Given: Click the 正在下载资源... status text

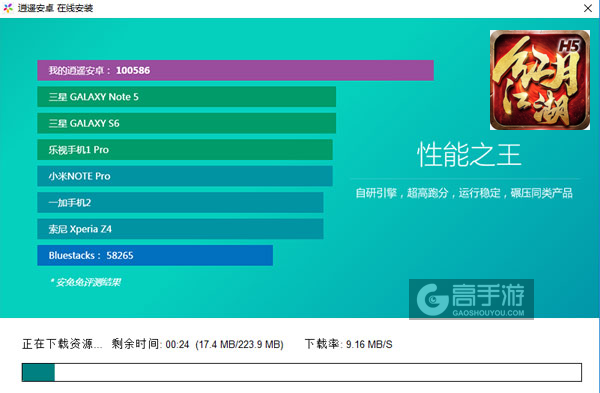Looking at the screenshot, I should click(62, 344).
